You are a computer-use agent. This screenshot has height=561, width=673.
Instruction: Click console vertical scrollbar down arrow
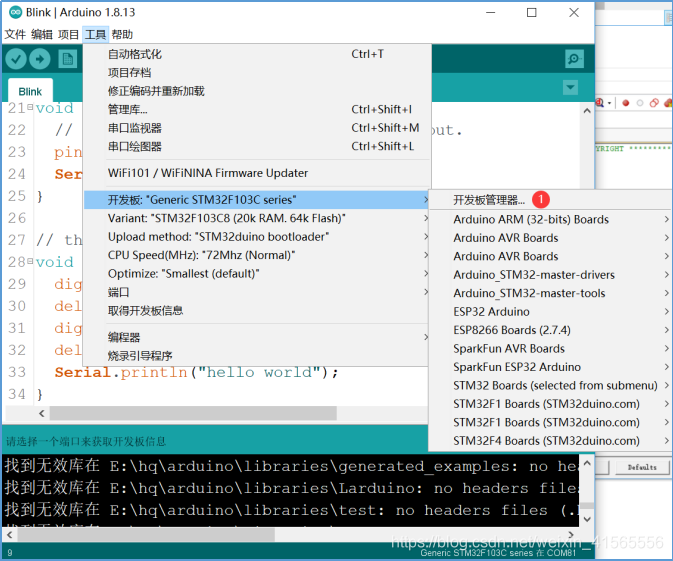click(587, 519)
